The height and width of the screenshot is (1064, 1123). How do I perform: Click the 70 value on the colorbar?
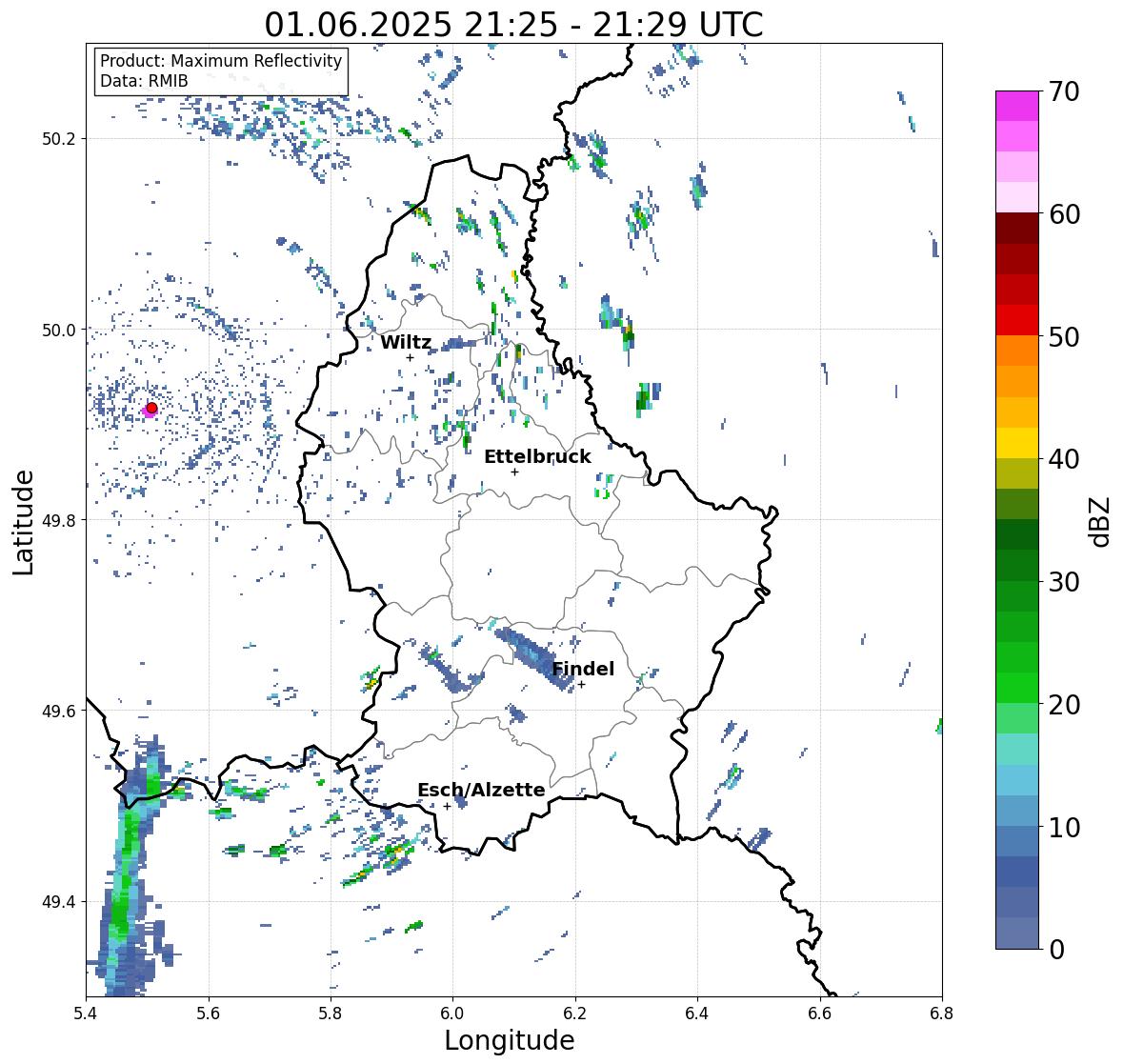pos(1064,91)
